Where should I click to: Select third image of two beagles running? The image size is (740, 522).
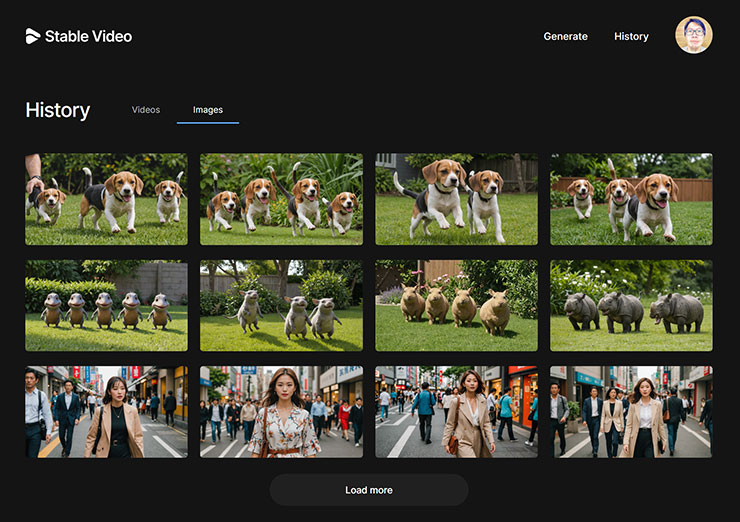(x=456, y=199)
